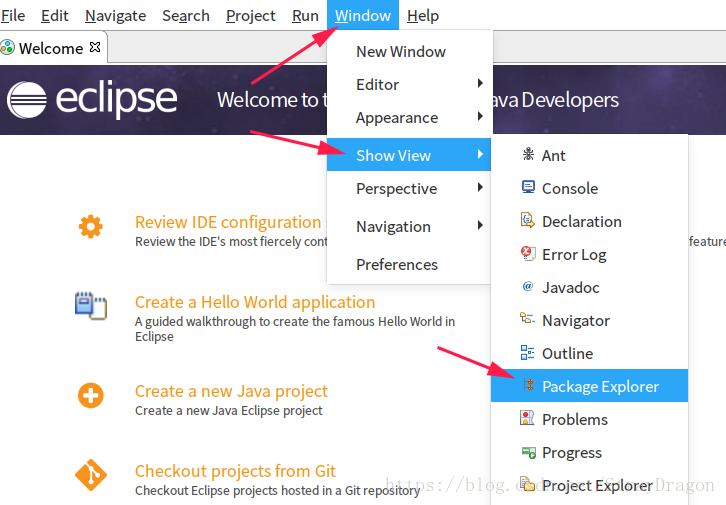Choose Declaration in the Show View submenu
Screen dimensions: 726x505
click(x=589, y=221)
